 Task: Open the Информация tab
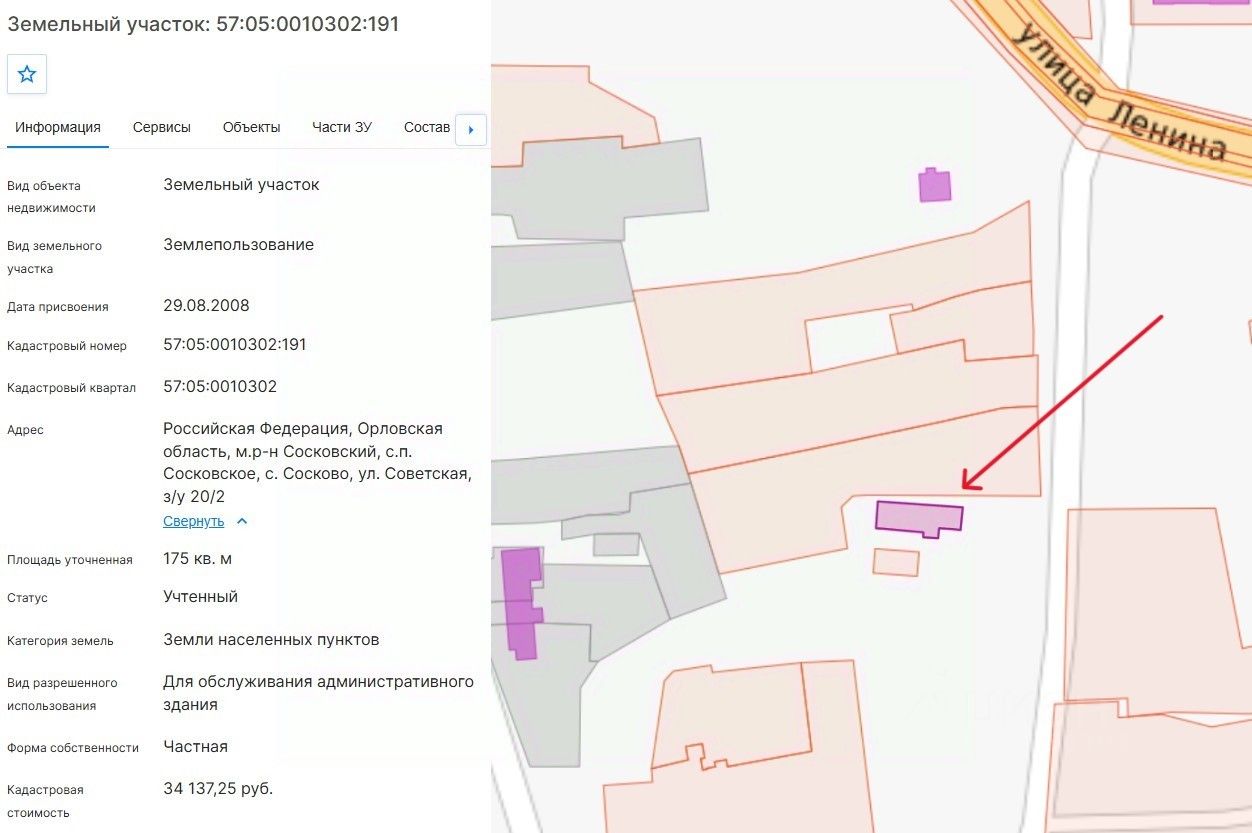pos(58,127)
